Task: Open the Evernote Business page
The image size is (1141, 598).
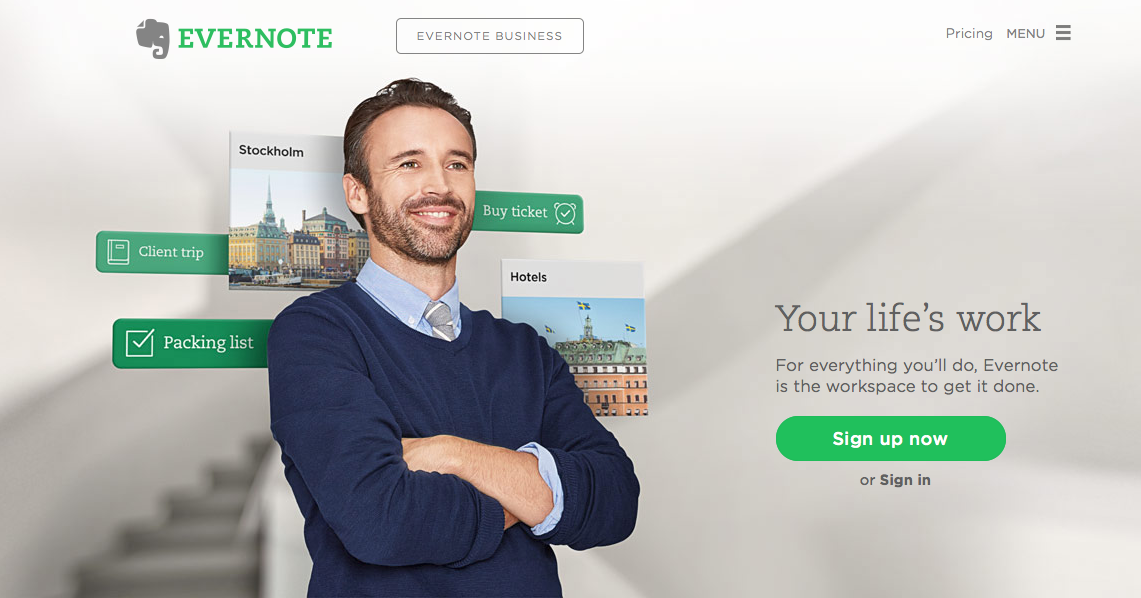Action: pos(490,36)
